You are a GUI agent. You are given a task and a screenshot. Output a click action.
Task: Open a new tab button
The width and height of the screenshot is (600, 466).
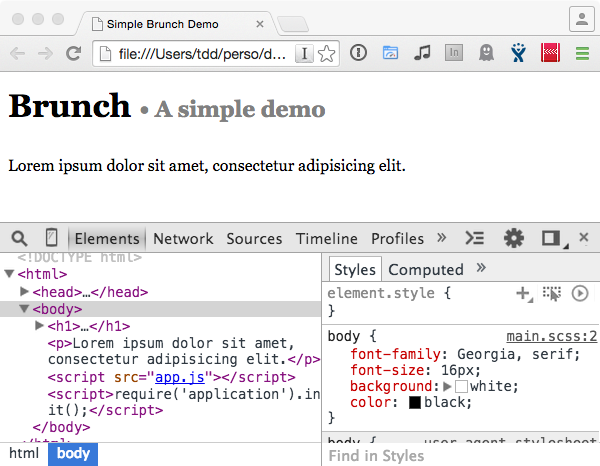click(x=293, y=24)
